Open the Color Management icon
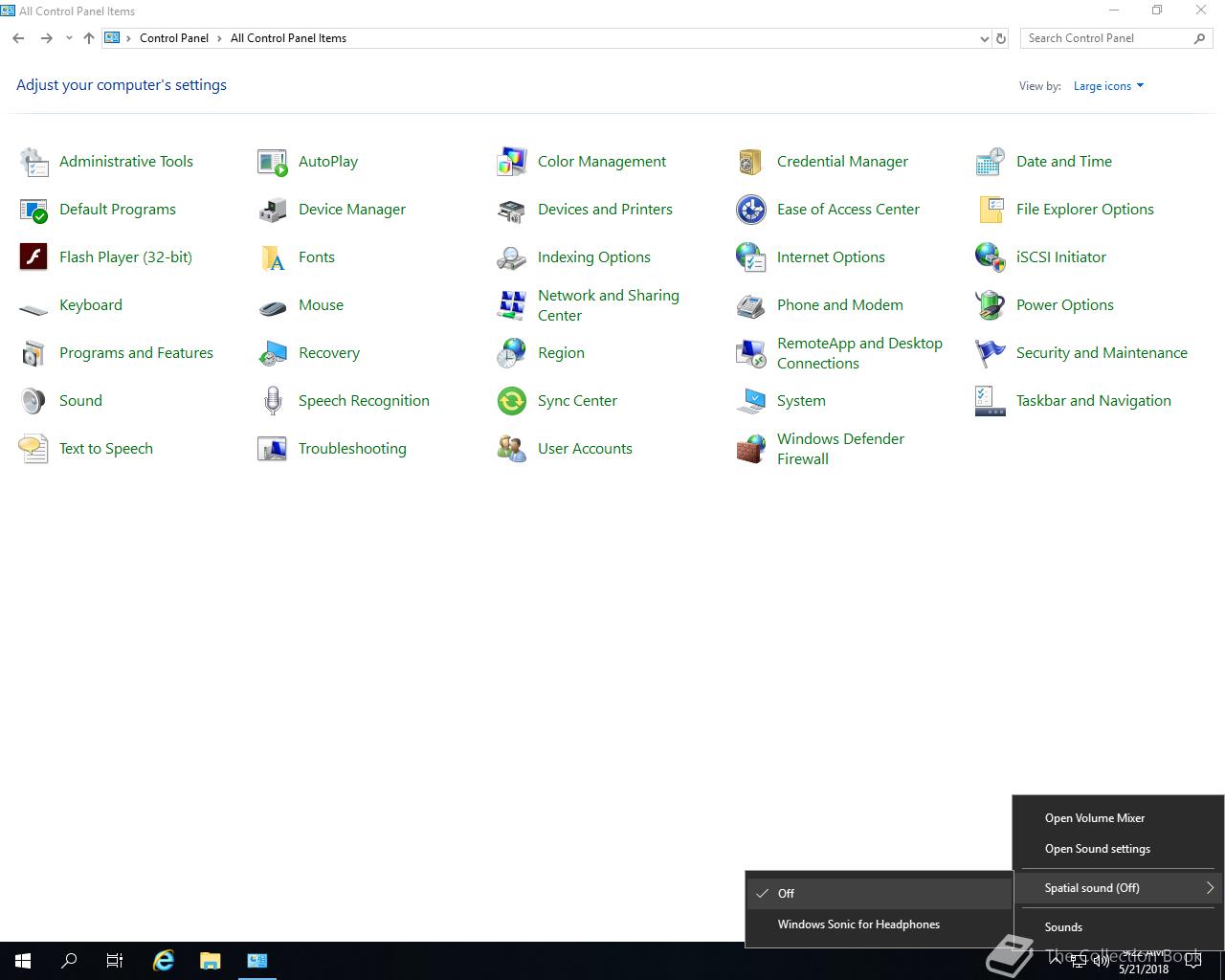The height and width of the screenshot is (980, 1225). click(x=512, y=162)
